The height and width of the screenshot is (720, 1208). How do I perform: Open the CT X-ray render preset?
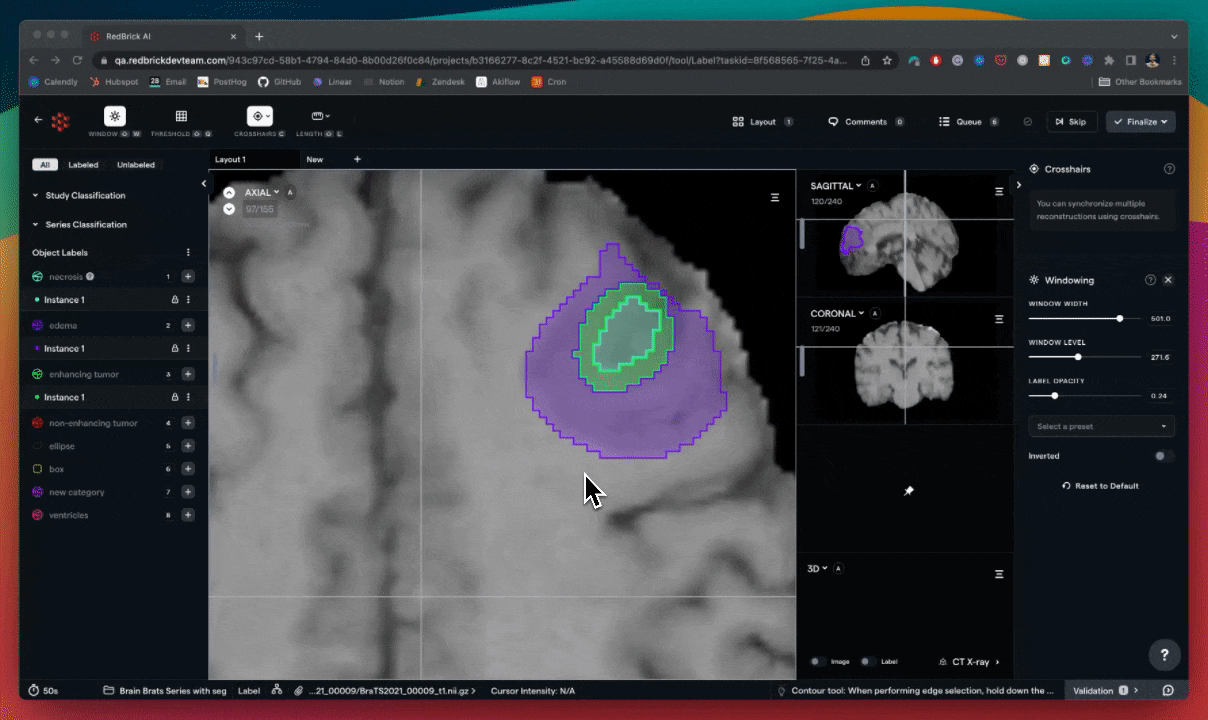click(970, 662)
